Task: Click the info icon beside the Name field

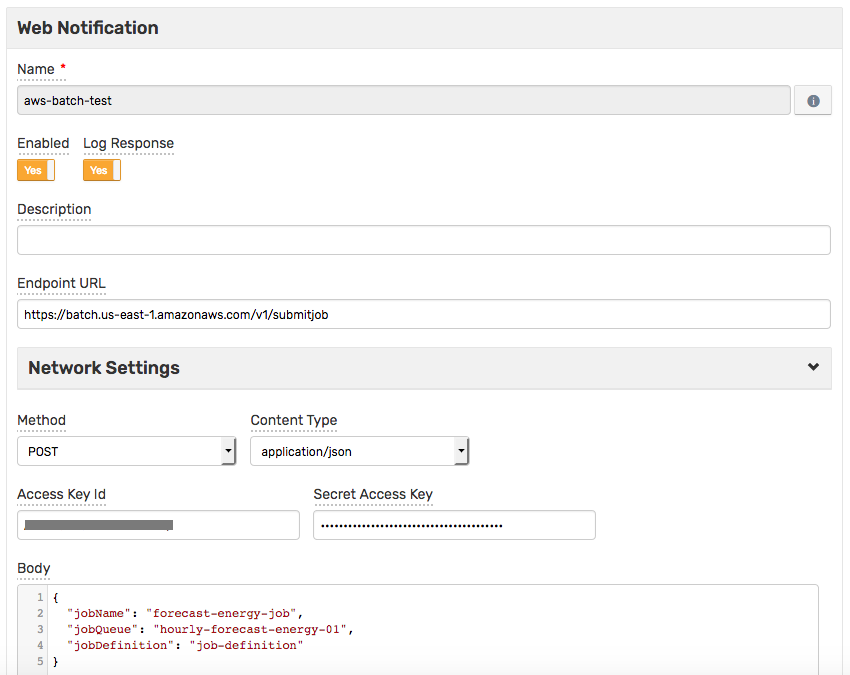Action: [813, 100]
